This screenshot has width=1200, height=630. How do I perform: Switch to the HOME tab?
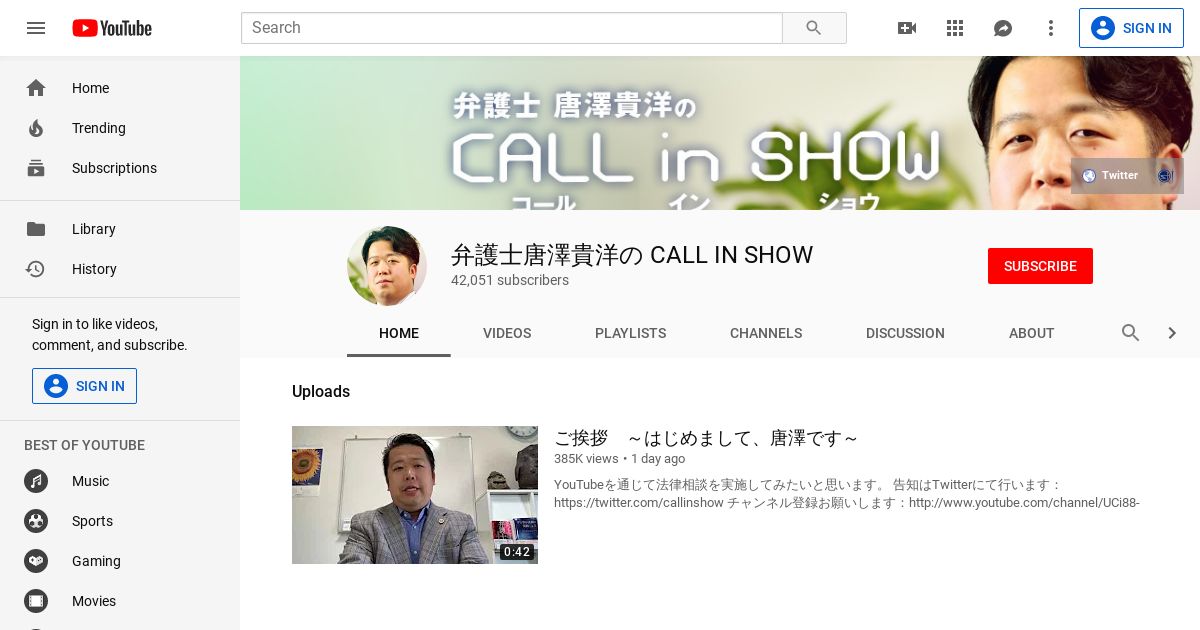(399, 333)
